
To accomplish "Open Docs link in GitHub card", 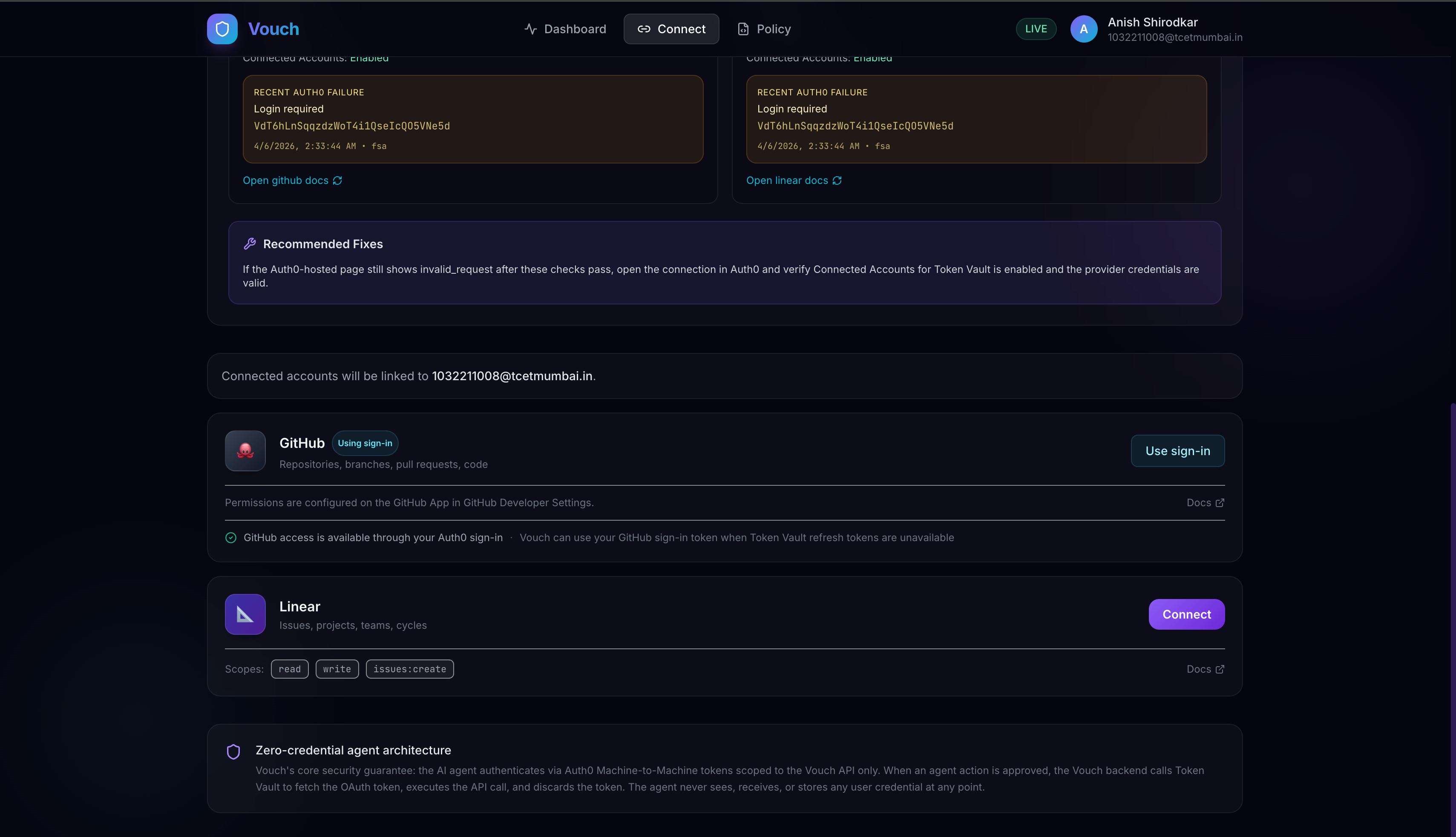I will [x=1205, y=502].
